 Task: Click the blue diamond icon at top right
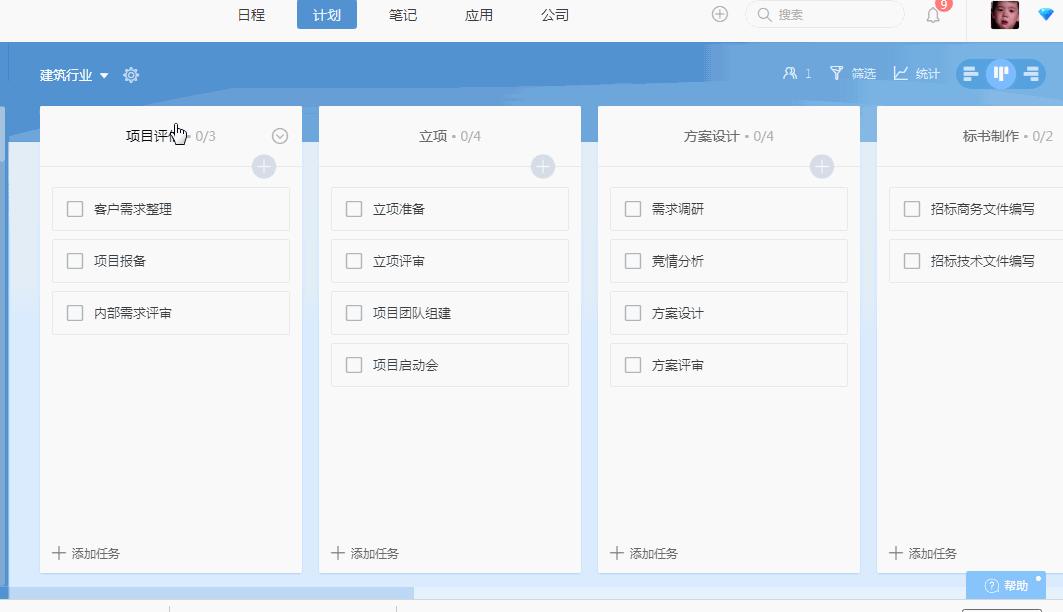(1045, 14)
